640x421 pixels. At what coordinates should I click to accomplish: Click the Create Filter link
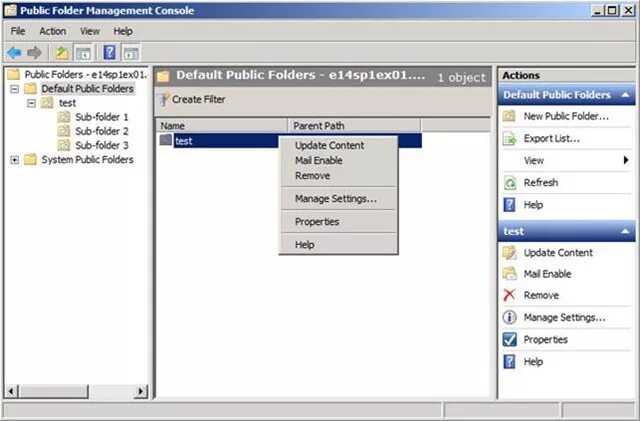(x=198, y=100)
